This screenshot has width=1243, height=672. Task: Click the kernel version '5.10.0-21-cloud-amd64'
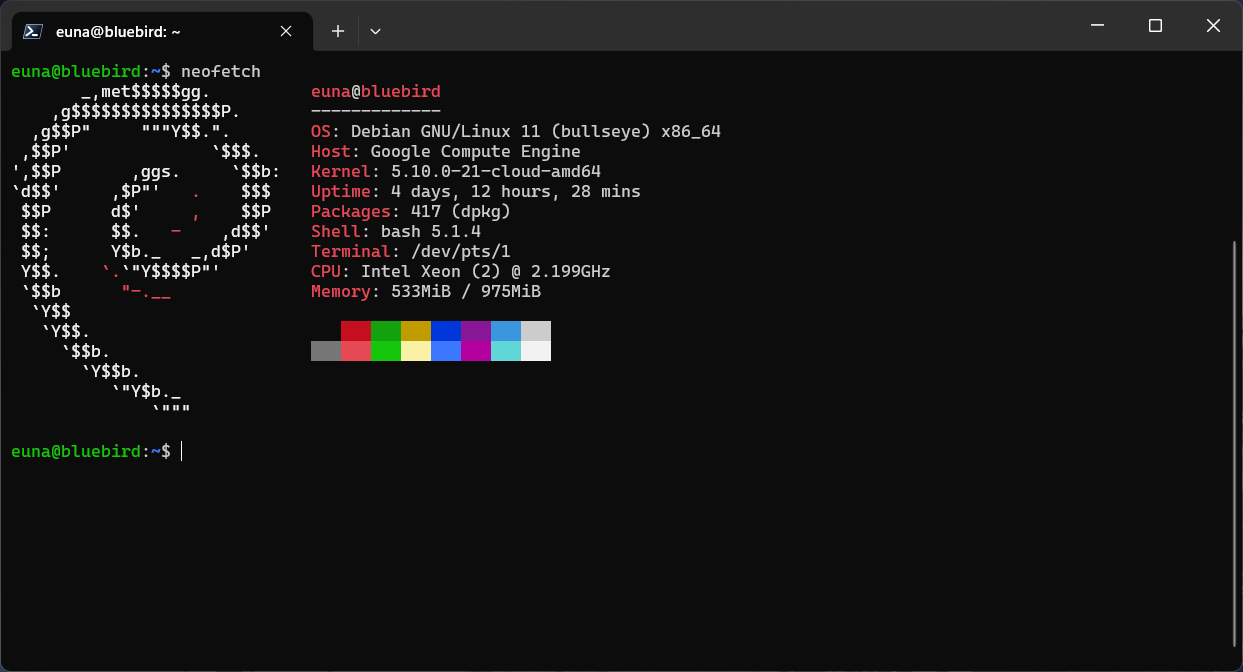point(496,171)
